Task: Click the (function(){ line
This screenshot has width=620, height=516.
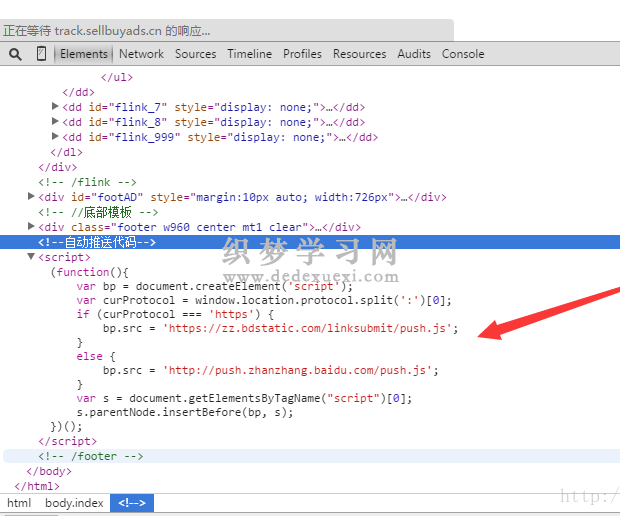Action: point(89,272)
